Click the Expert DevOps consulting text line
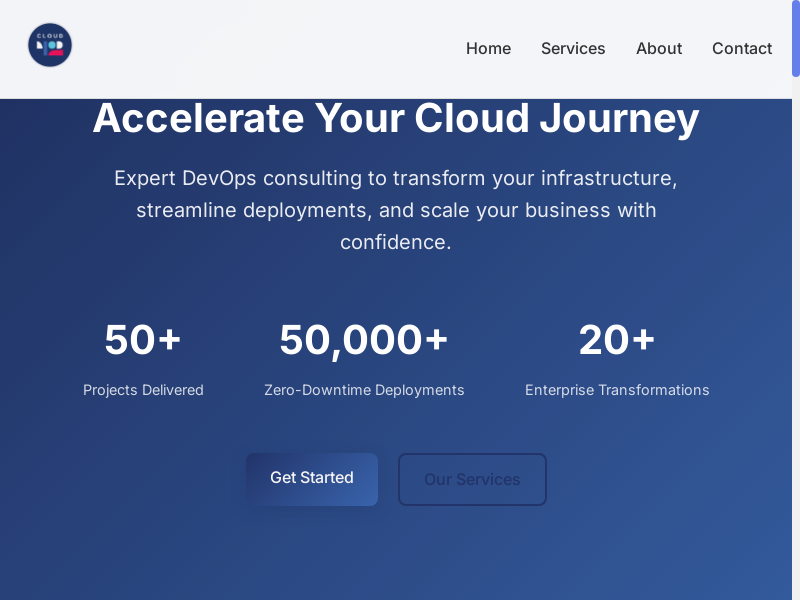The width and height of the screenshot is (800, 600). coord(396,178)
